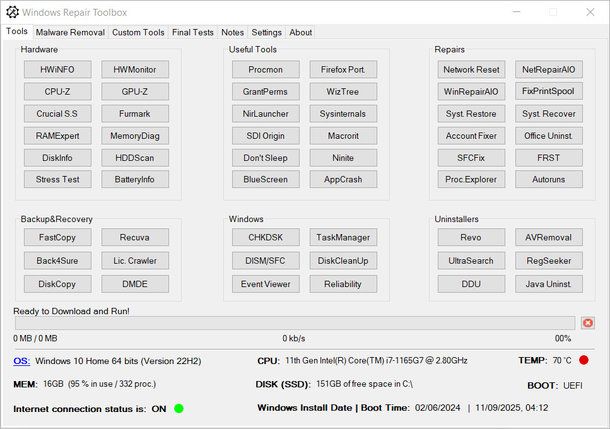The width and height of the screenshot is (610, 429).
Task: Switch to the Malware Removal tab
Action: (x=70, y=32)
